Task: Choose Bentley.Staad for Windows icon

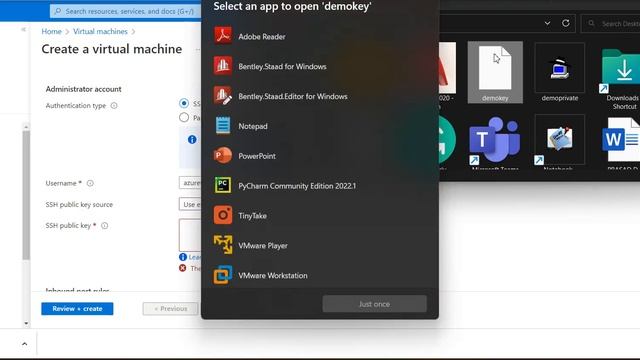Action: (x=223, y=66)
